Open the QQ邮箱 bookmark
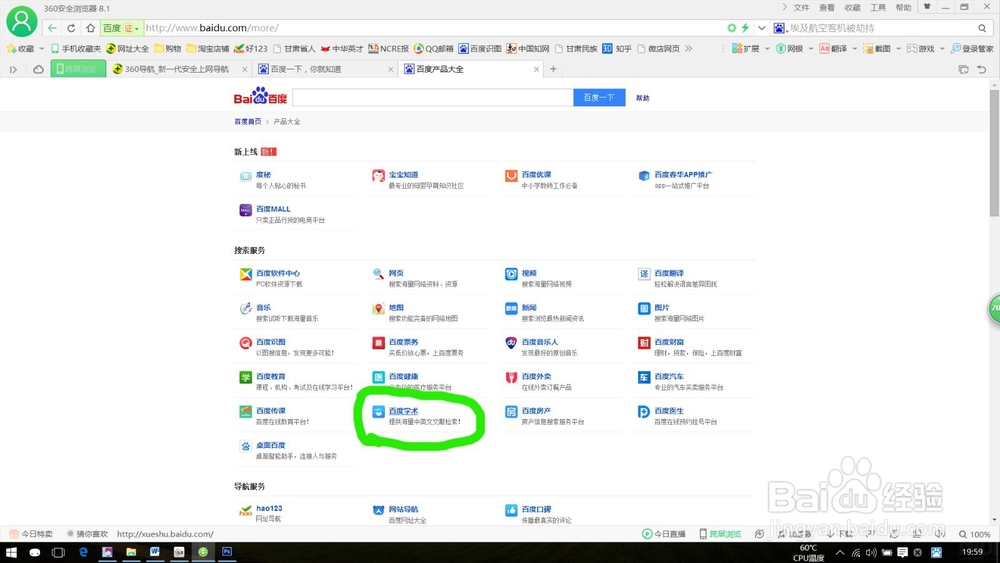The height and width of the screenshot is (563, 1000). 434,48
